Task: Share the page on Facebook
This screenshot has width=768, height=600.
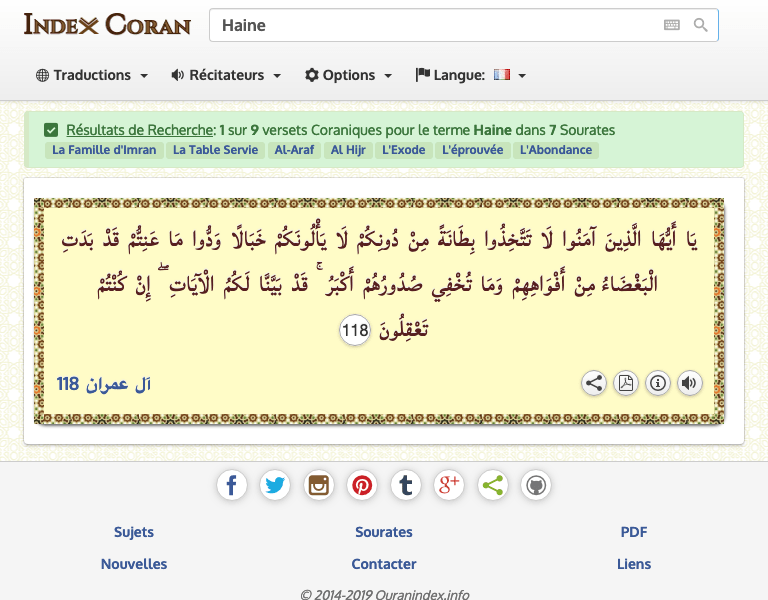Action: (x=231, y=486)
